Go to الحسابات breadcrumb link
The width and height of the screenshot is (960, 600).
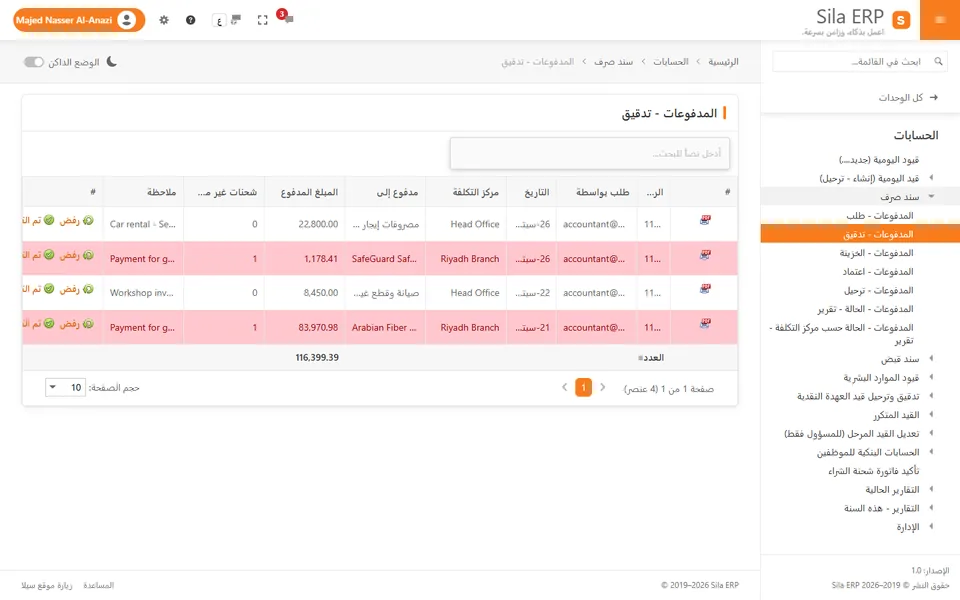(x=670, y=62)
